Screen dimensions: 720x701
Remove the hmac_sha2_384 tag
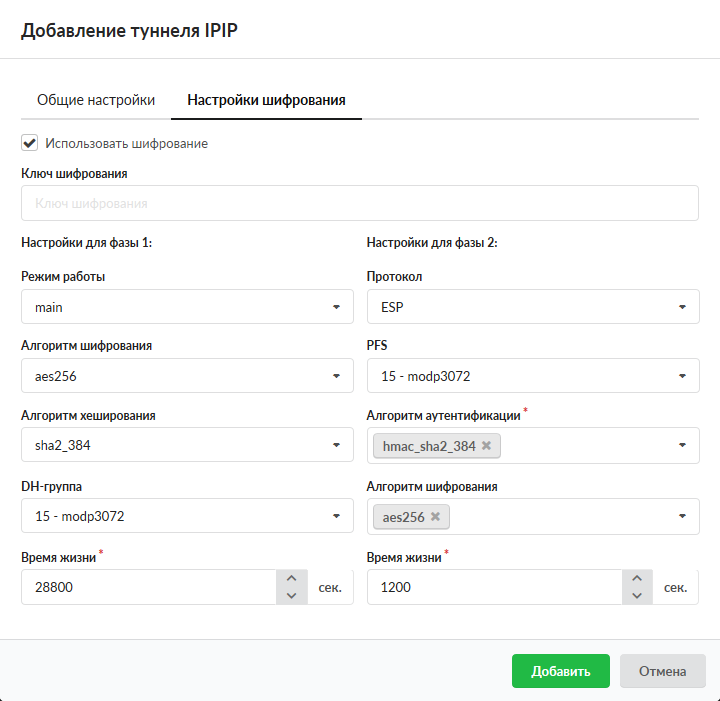pyautogui.click(x=486, y=446)
